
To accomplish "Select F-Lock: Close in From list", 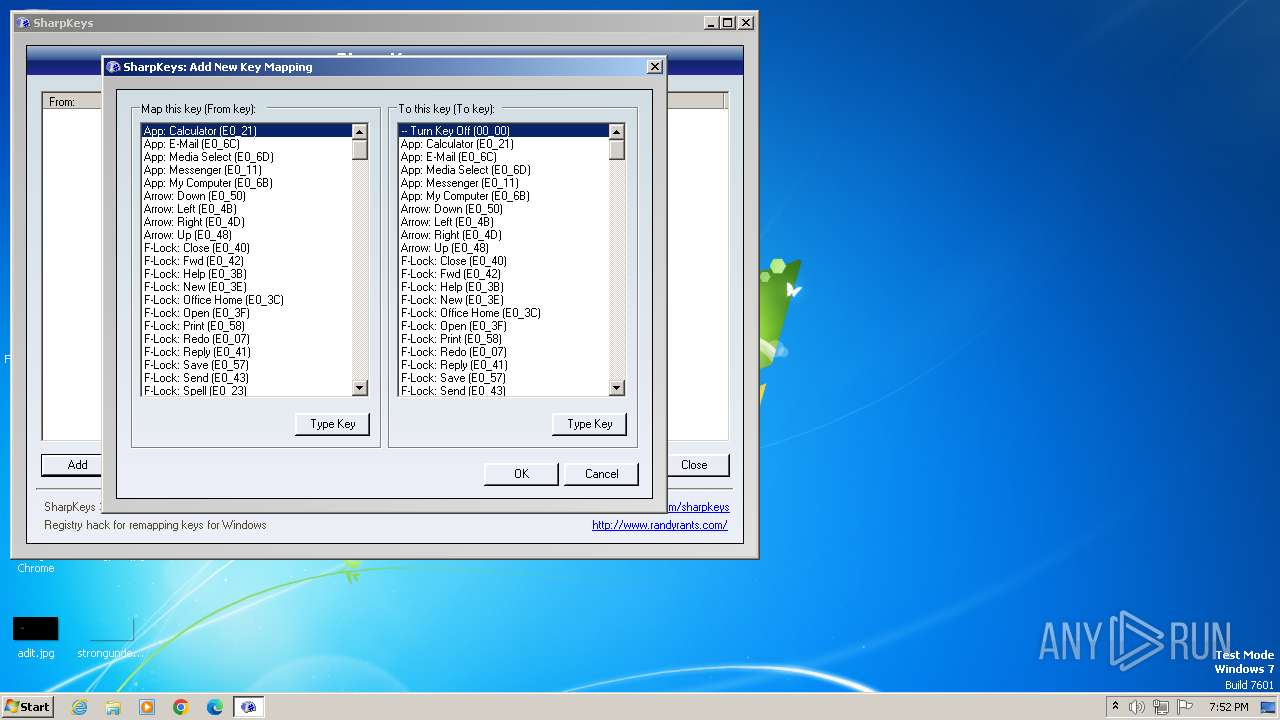I will coord(247,248).
